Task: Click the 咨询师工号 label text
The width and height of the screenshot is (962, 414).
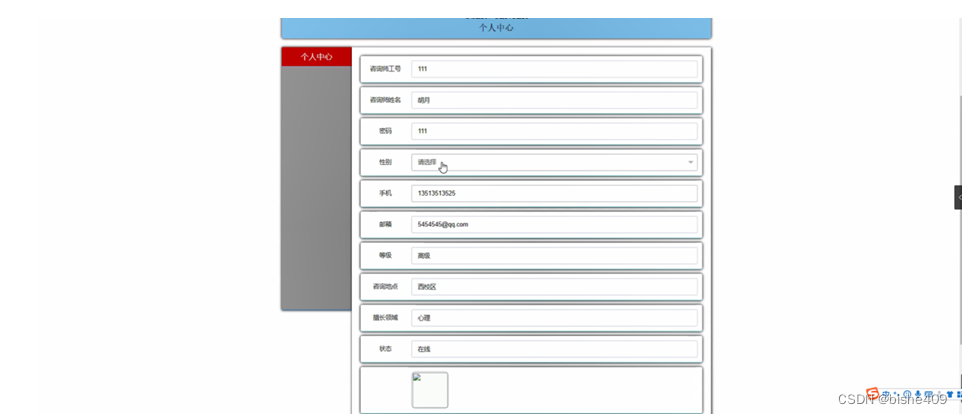Action: [385, 69]
